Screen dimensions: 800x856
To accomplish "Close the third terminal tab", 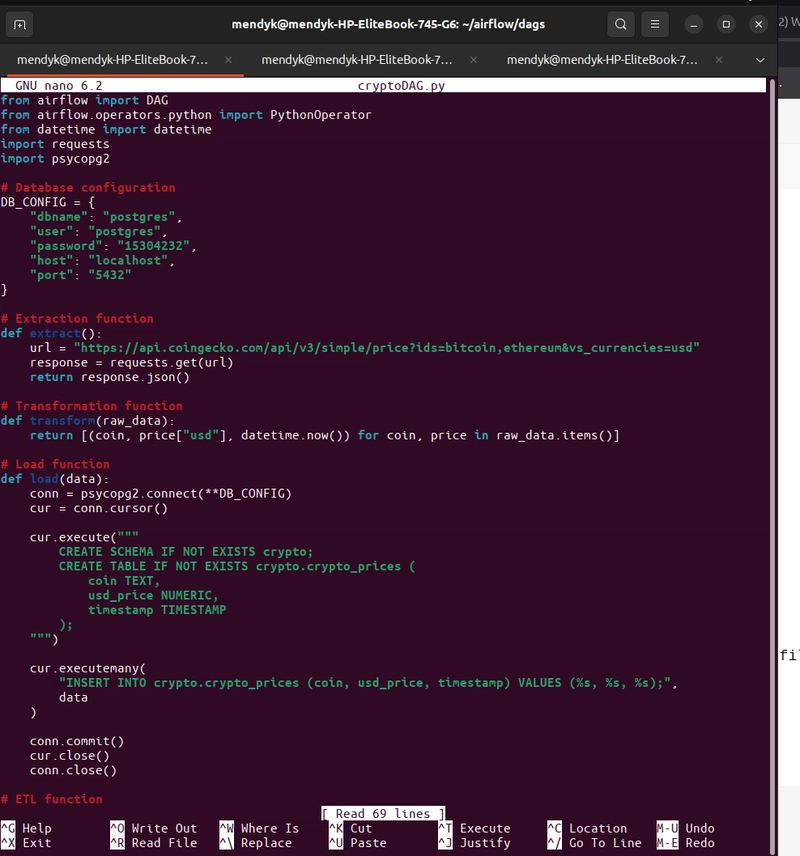I will [x=719, y=60].
